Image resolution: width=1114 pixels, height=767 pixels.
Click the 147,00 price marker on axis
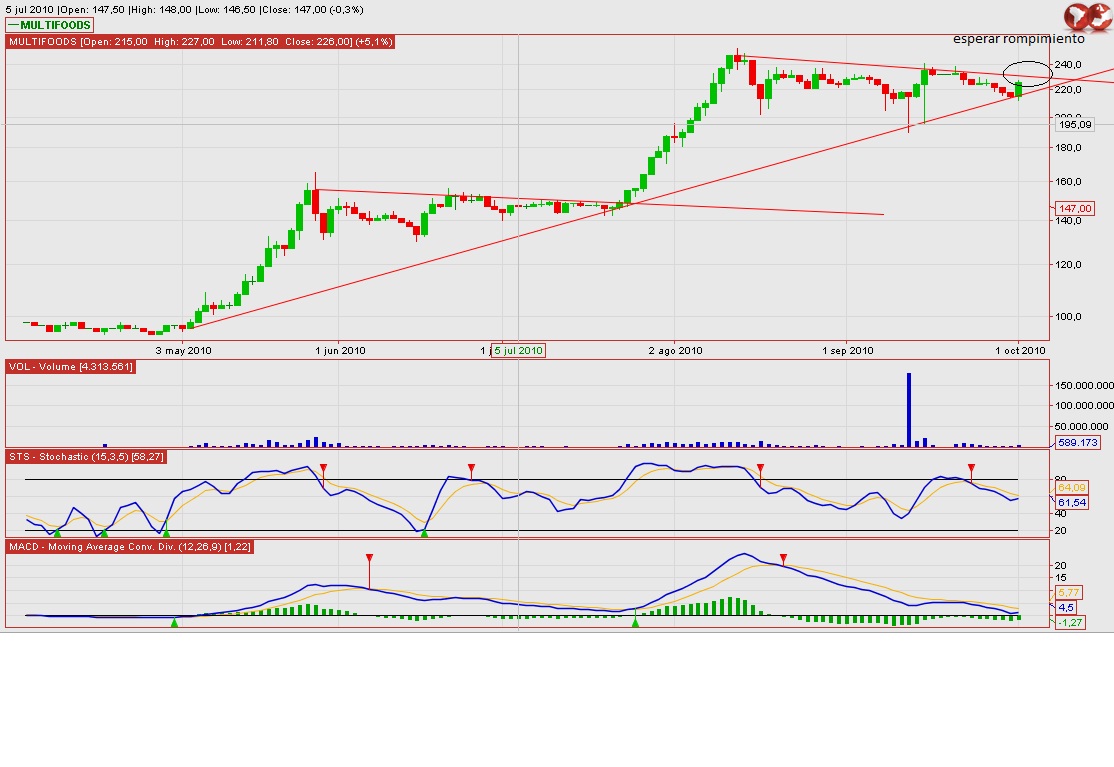[x=1076, y=208]
